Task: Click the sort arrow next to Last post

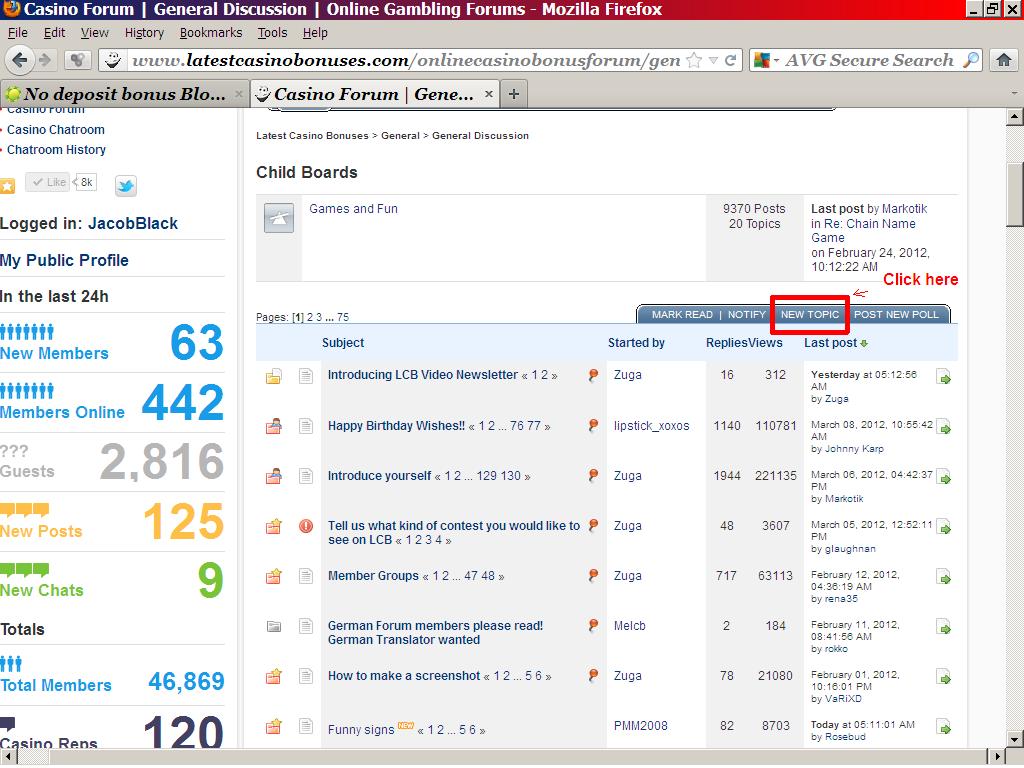Action: pyautogui.click(x=864, y=344)
